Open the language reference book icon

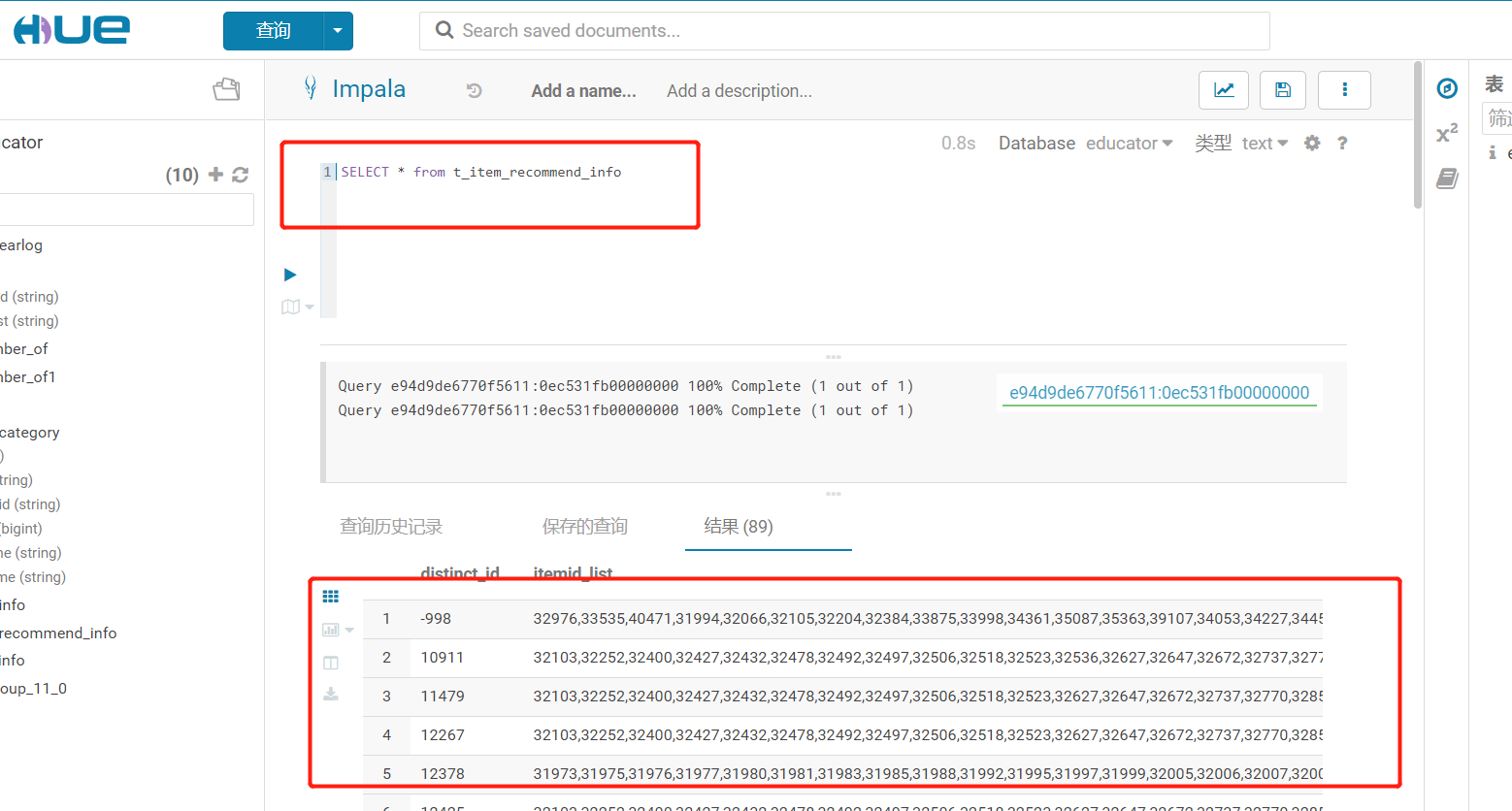tap(1447, 178)
